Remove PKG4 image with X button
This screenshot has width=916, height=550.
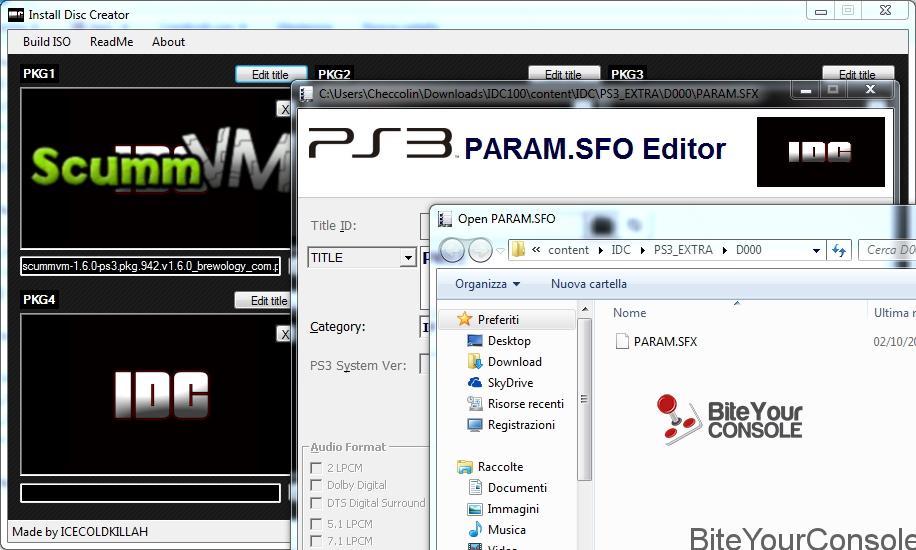284,334
